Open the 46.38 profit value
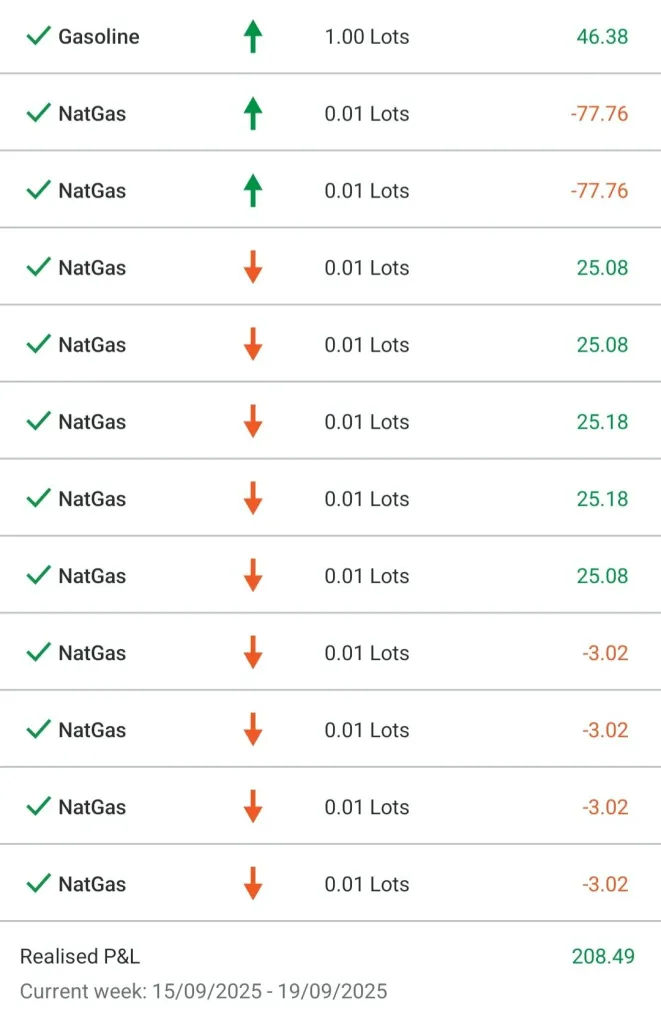 (602, 37)
